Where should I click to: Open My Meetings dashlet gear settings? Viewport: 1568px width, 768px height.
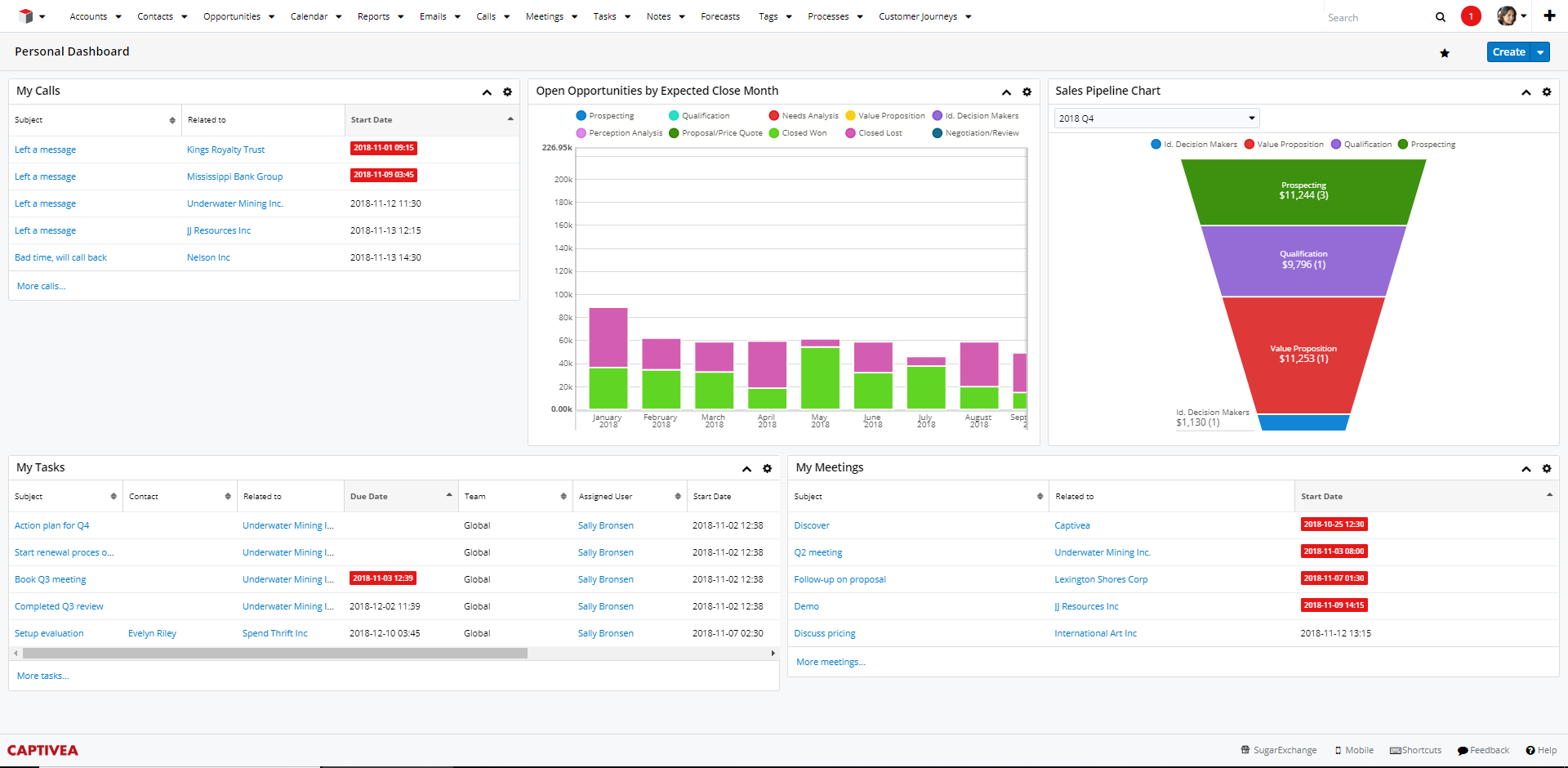(x=1547, y=469)
